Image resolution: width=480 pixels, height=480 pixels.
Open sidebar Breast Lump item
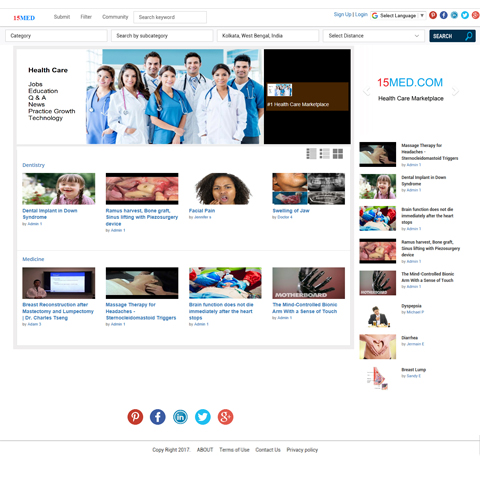pos(413,370)
